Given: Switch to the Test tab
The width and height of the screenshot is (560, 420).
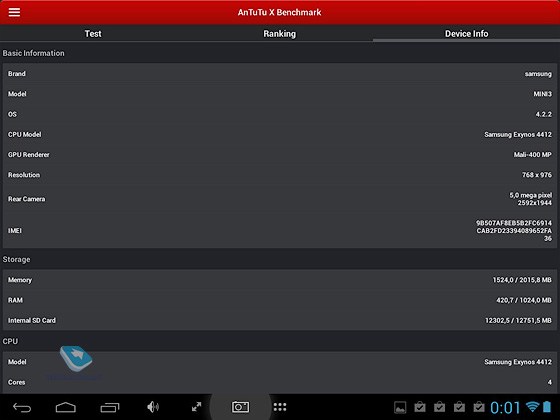Looking at the screenshot, I should [93, 34].
